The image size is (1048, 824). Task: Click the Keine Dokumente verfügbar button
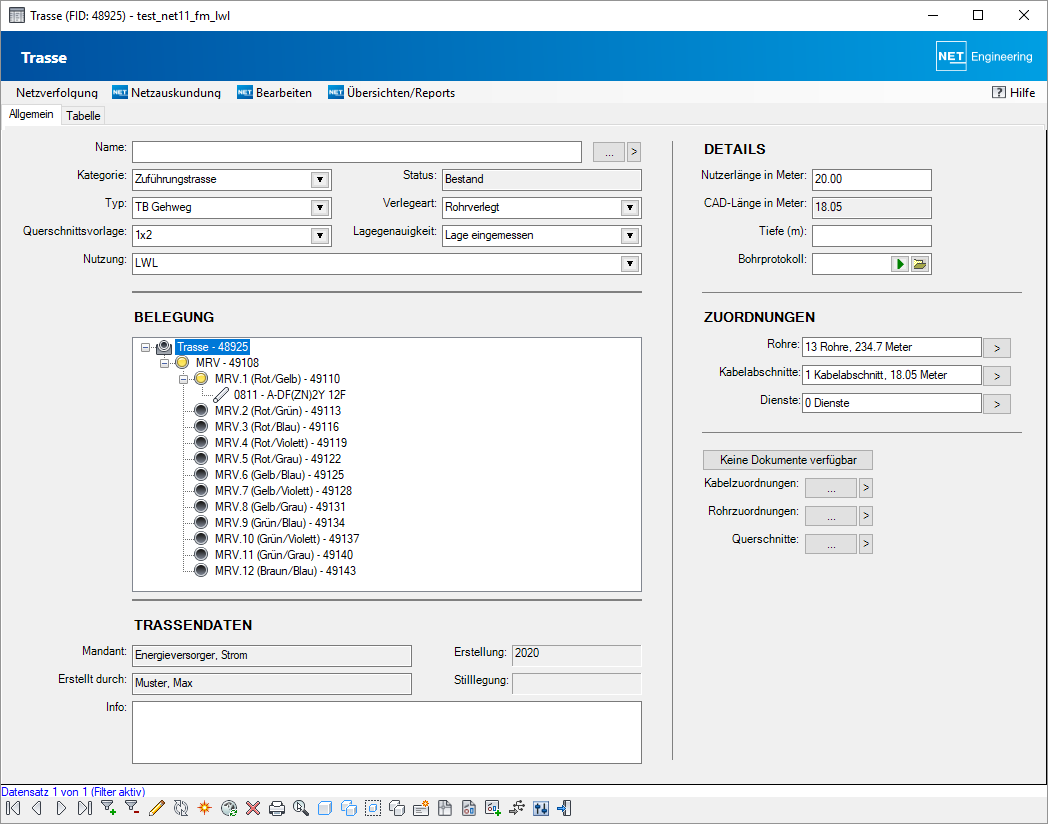(x=788, y=460)
